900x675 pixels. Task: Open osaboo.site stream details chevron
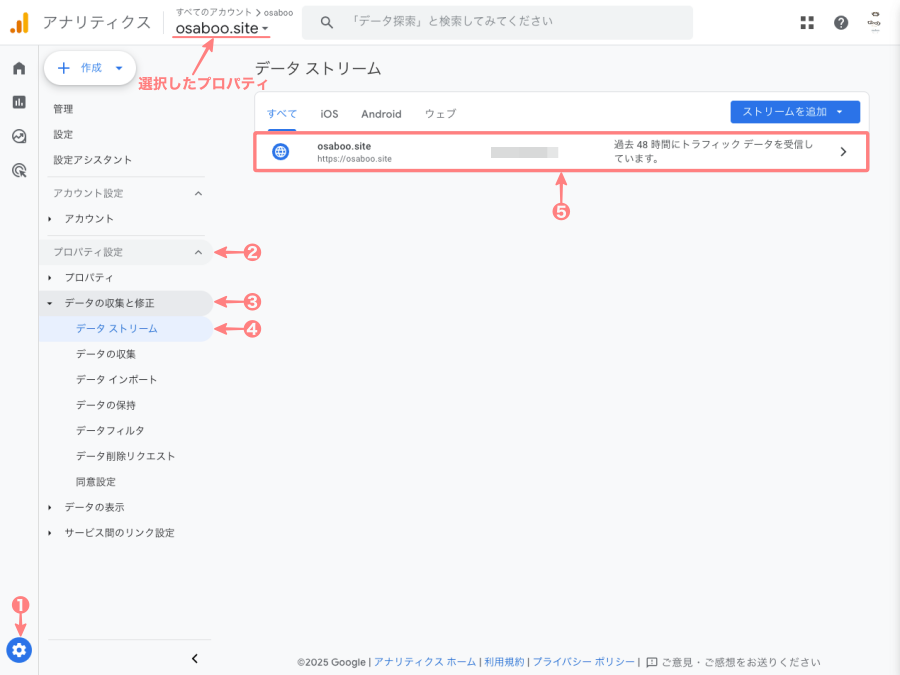coord(843,152)
